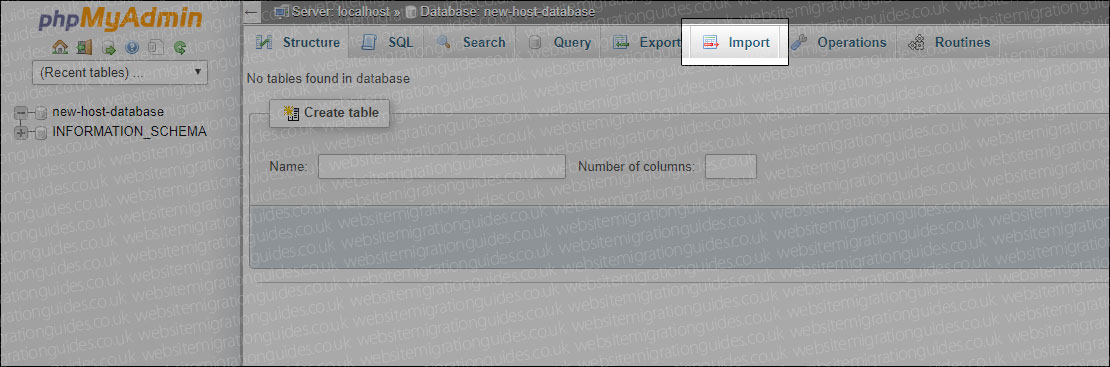
Task: Click database icon beside INFORMATION_SCHEMA
Action: pyautogui.click(x=40, y=132)
